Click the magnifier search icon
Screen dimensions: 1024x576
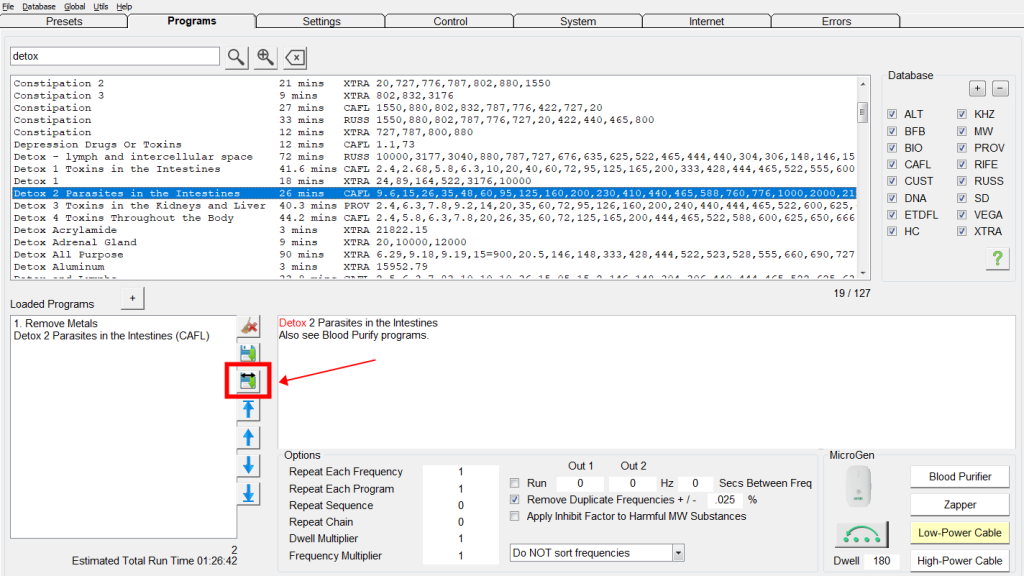pyautogui.click(x=235, y=57)
